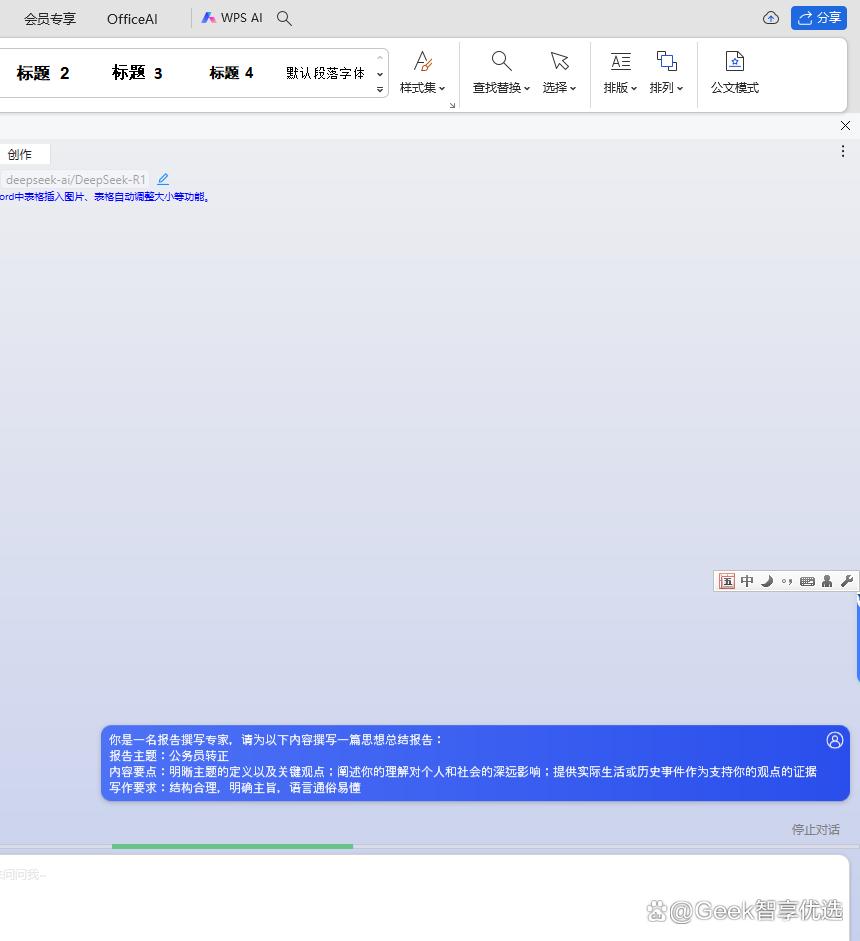
Task: Click the user avatar in chat bubble
Action: [x=834, y=740]
